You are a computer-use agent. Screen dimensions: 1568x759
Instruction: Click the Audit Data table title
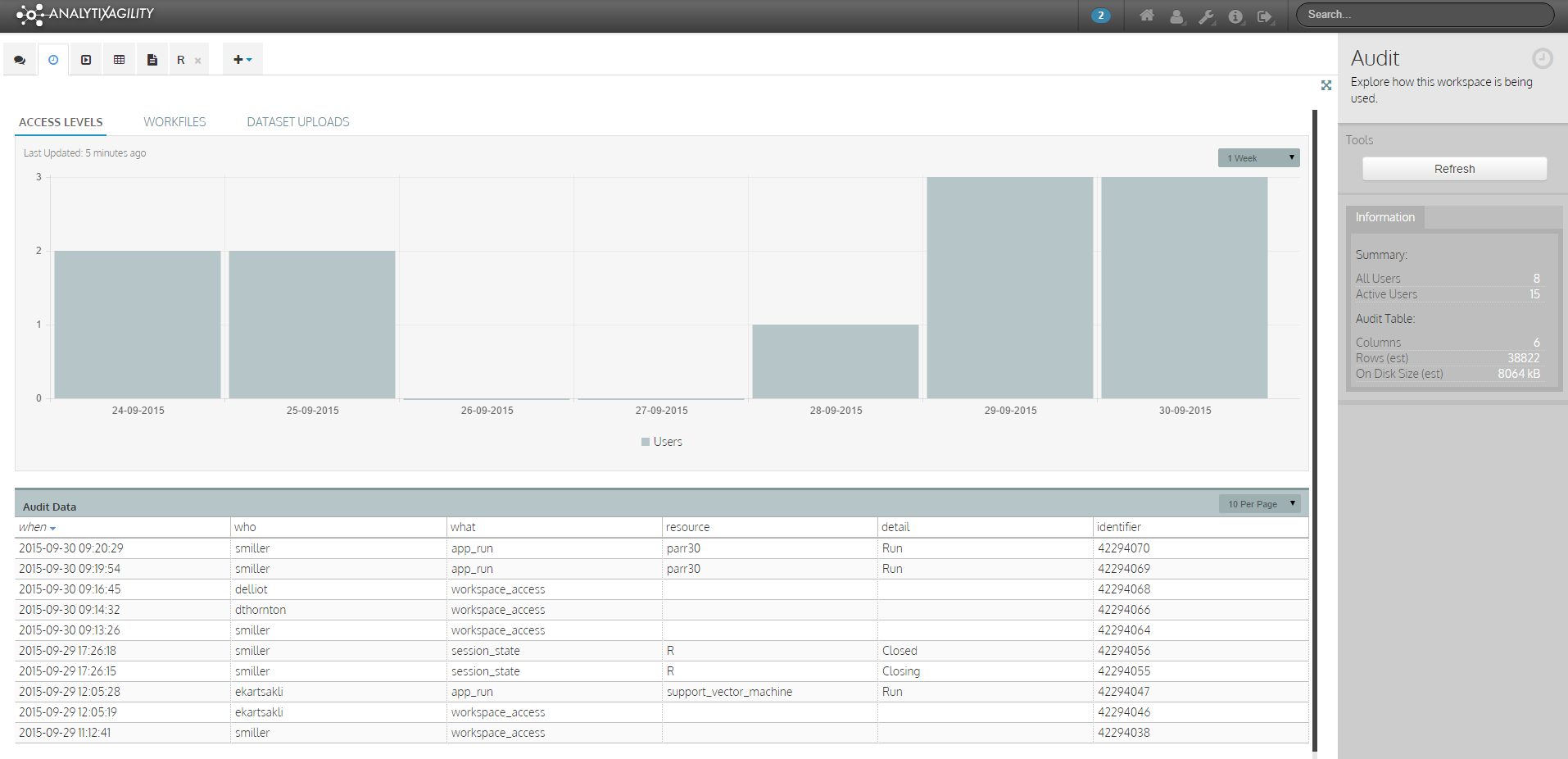point(49,507)
